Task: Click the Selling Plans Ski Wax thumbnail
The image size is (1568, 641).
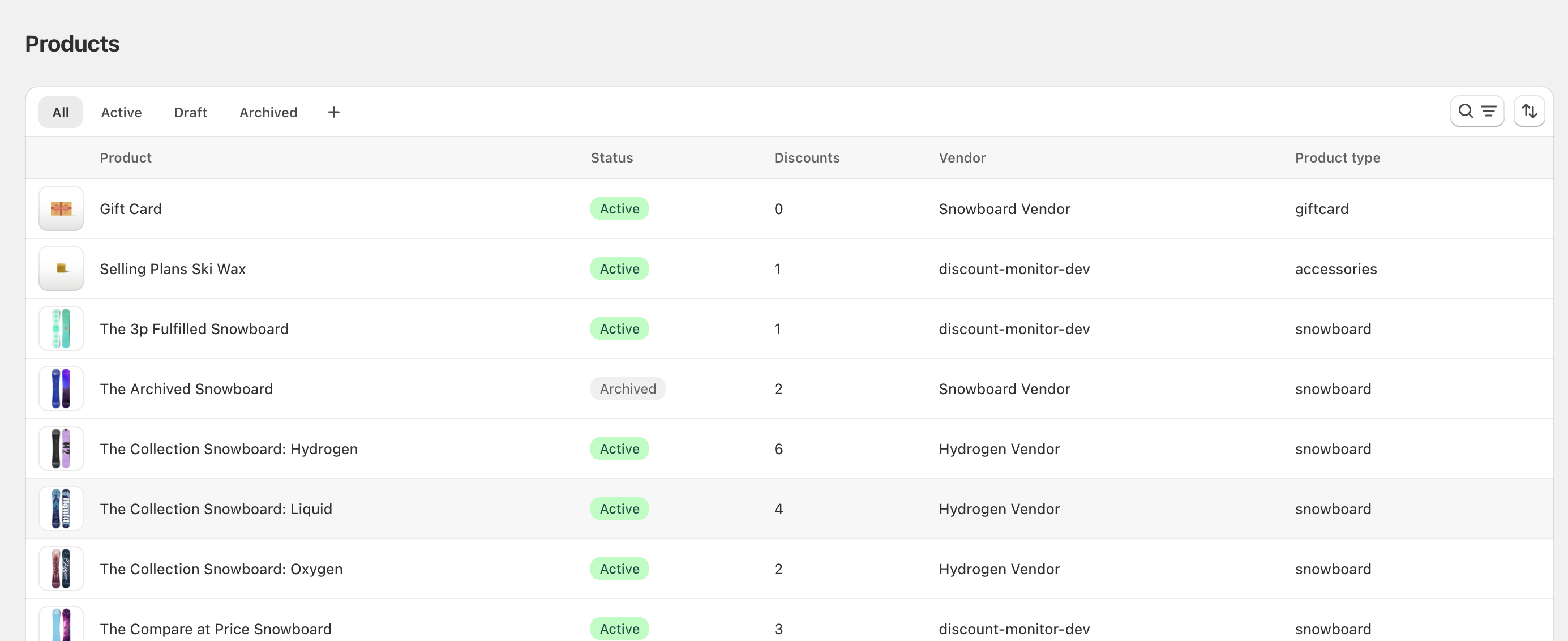Action: point(61,268)
